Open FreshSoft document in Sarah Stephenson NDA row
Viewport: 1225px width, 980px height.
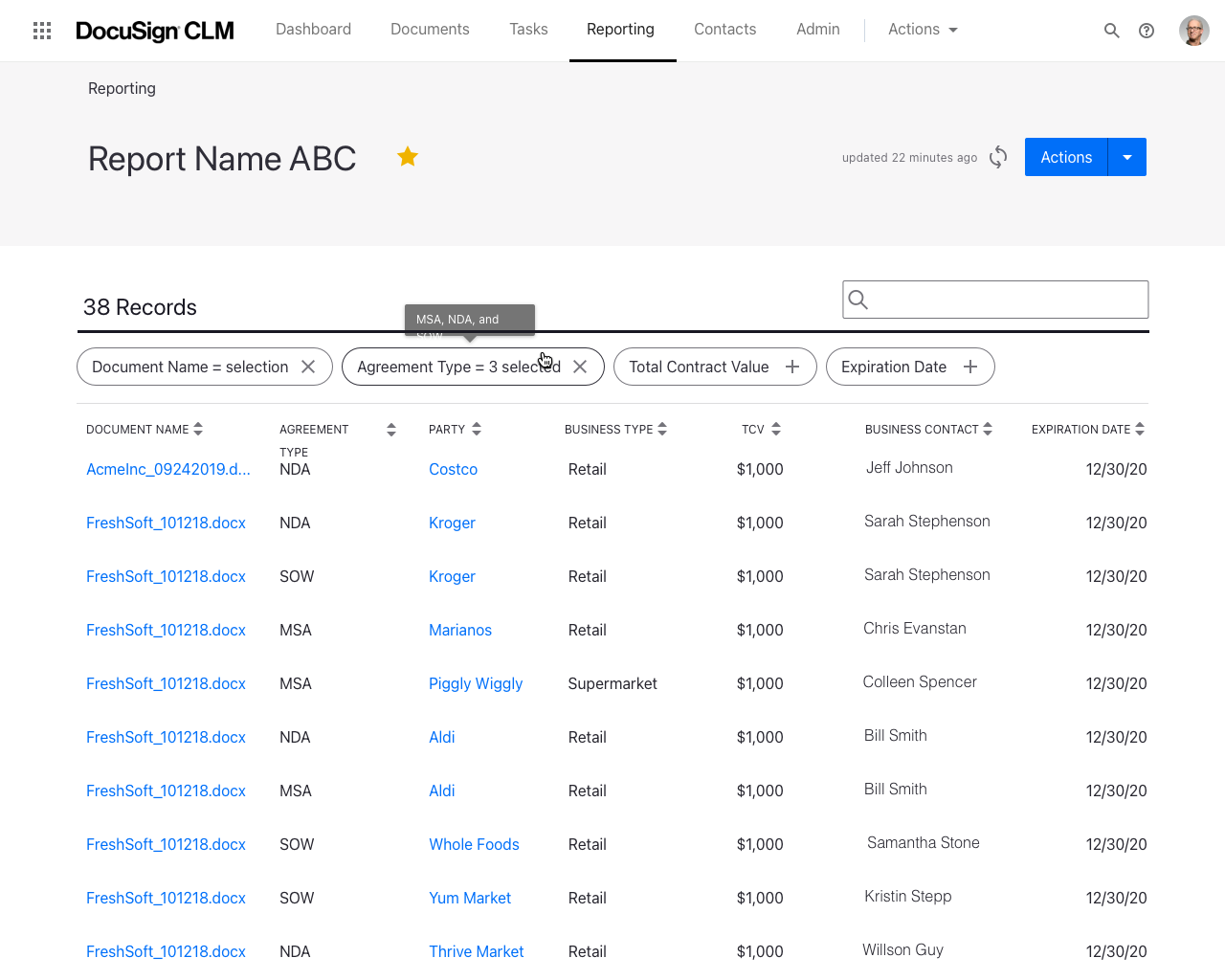click(166, 523)
